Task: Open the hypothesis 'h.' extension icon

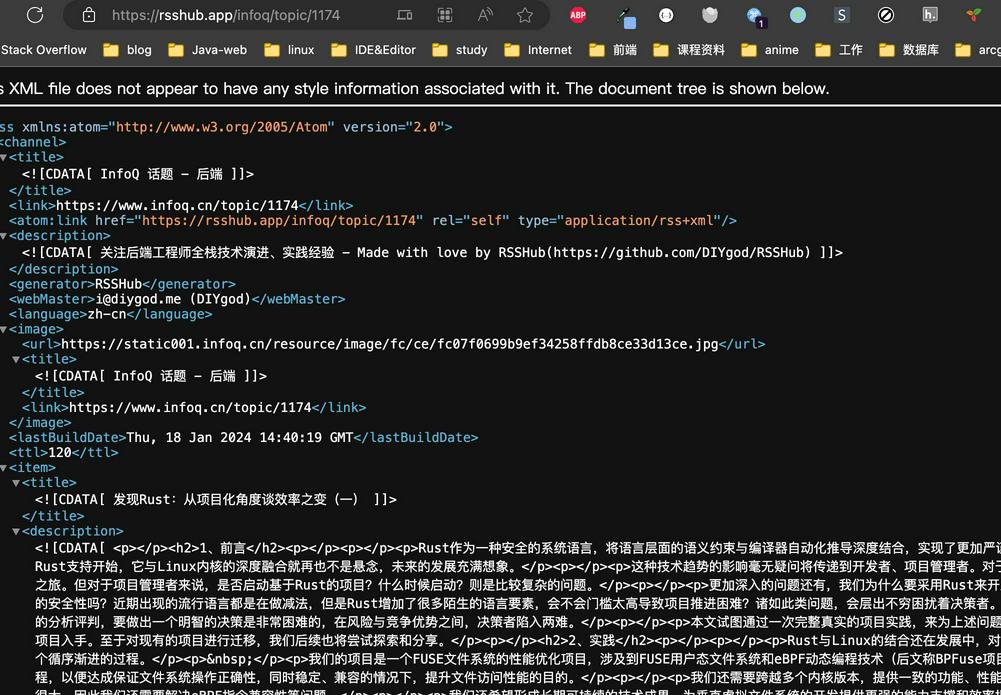Action: pos(930,15)
